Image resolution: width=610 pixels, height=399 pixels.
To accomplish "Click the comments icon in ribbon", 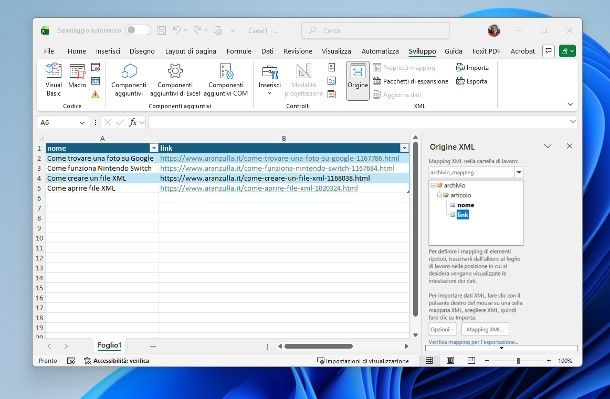I will click(548, 51).
